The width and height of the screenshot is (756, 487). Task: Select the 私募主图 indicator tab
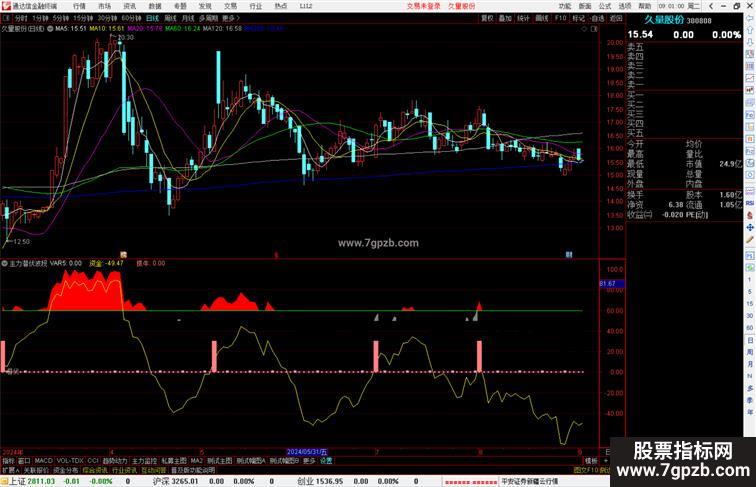coord(174,461)
